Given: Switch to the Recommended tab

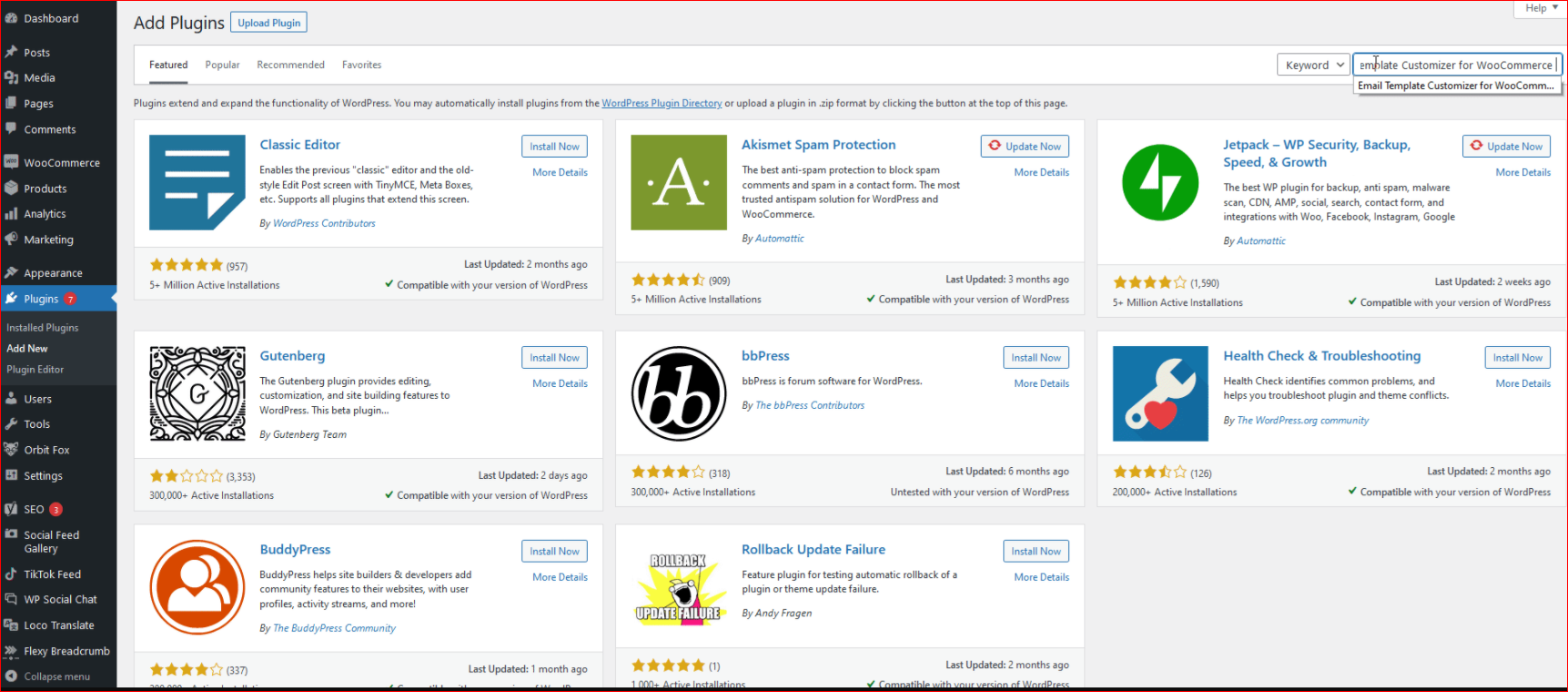Looking at the screenshot, I should pyautogui.click(x=290, y=65).
